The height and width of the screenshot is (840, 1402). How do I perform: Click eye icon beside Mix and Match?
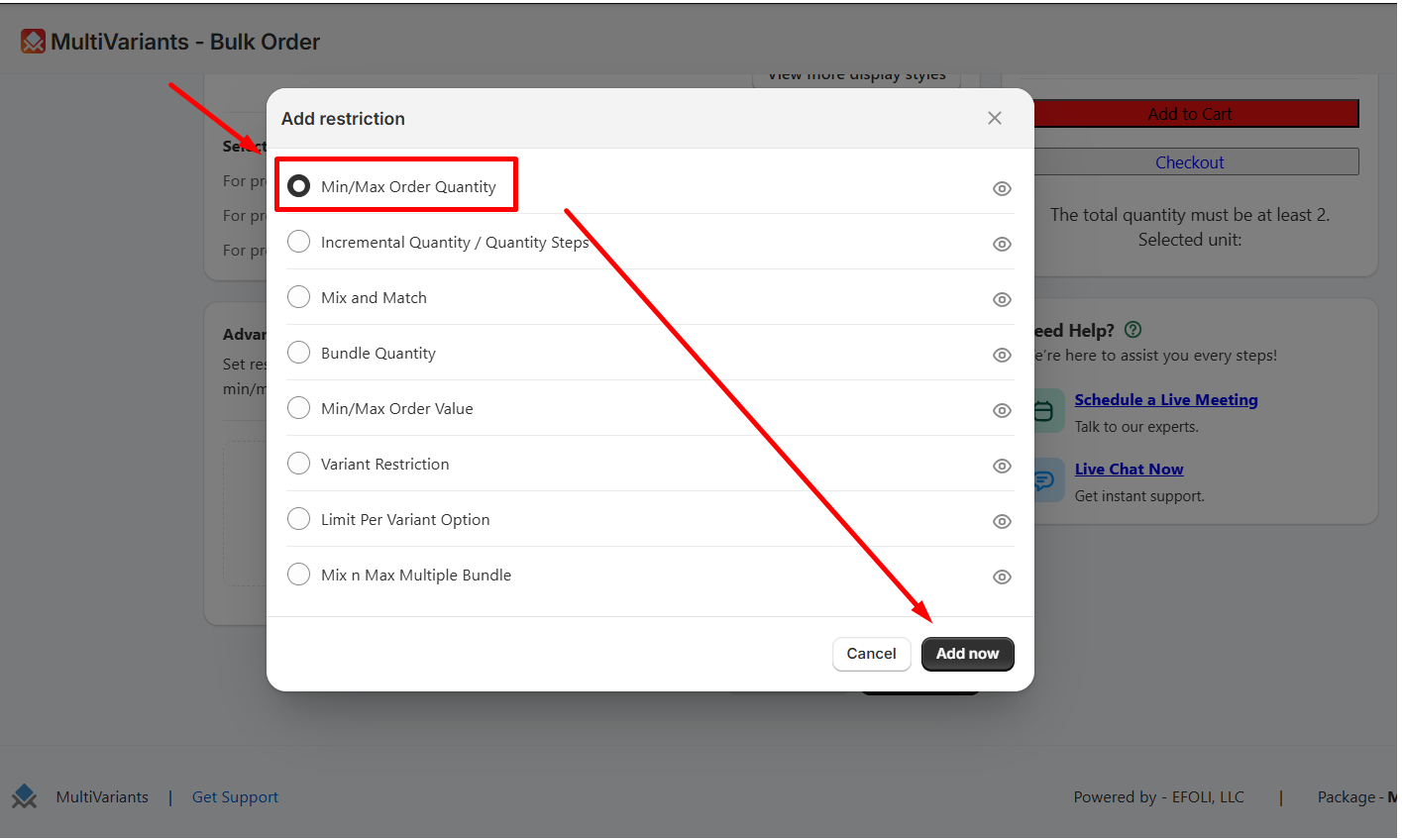[x=1002, y=299]
